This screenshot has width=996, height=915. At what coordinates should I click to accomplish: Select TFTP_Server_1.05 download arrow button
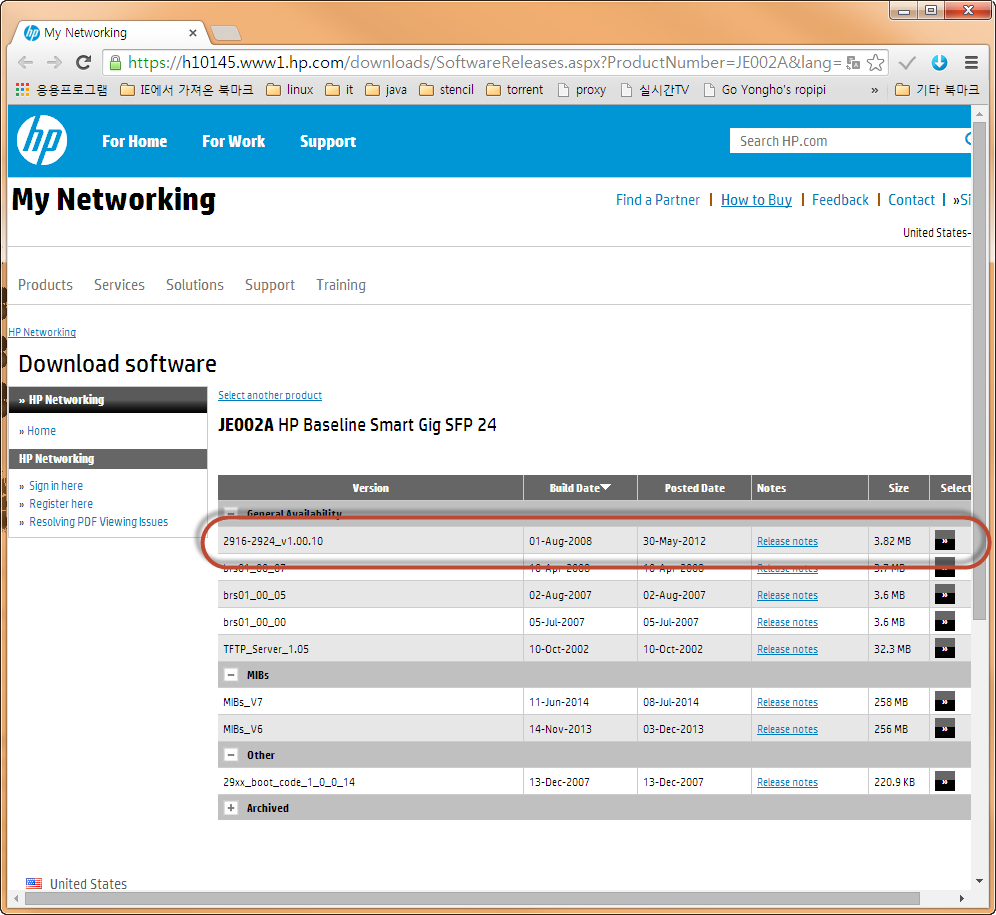[x=945, y=649]
